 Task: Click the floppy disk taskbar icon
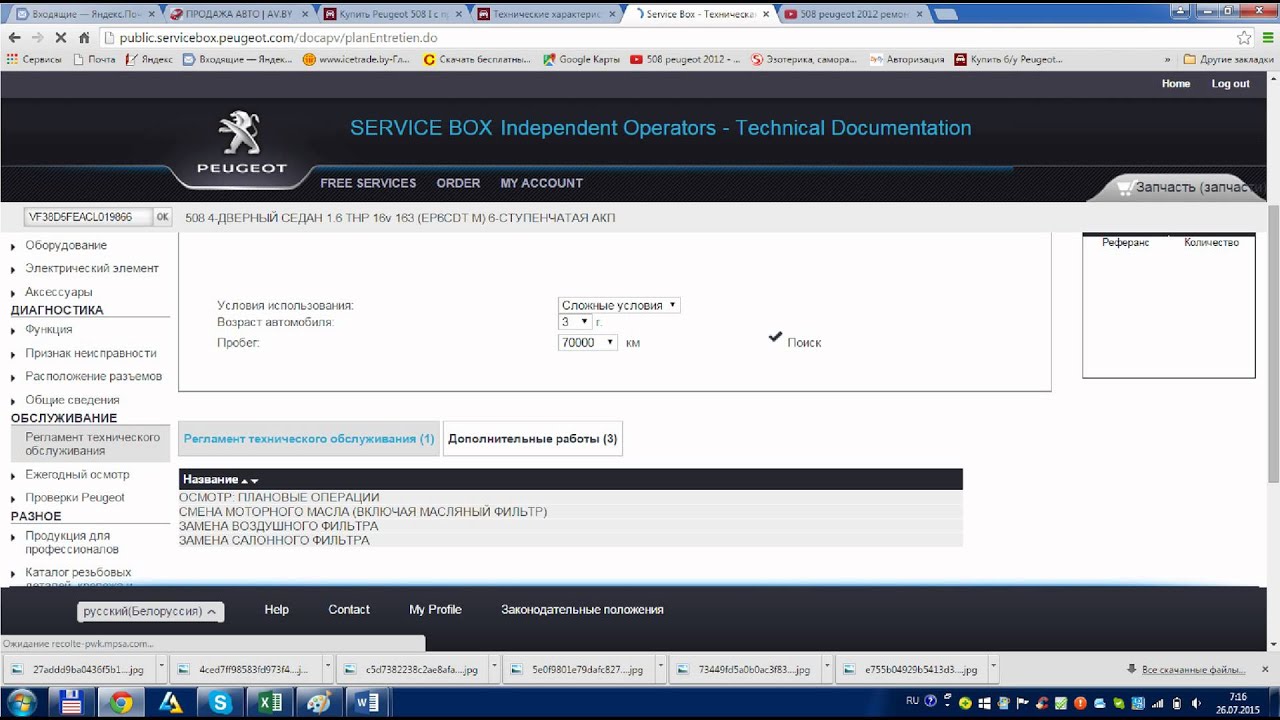(x=71, y=703)
